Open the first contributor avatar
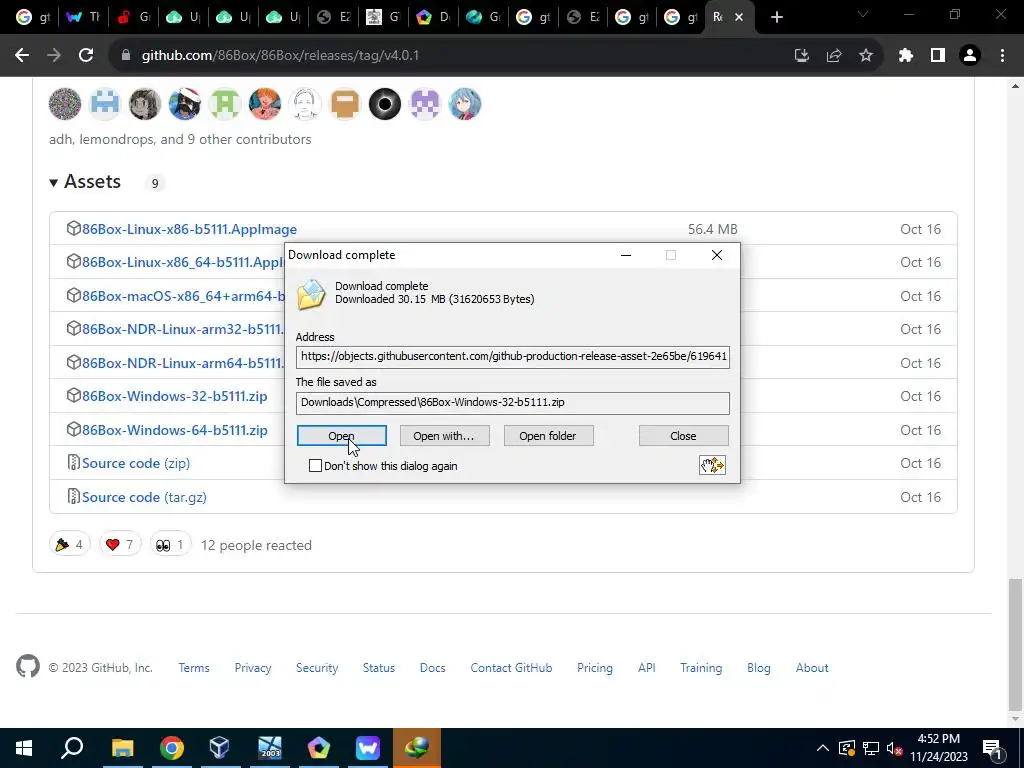Screen dimensions: 1024x768 coord(65,104)
